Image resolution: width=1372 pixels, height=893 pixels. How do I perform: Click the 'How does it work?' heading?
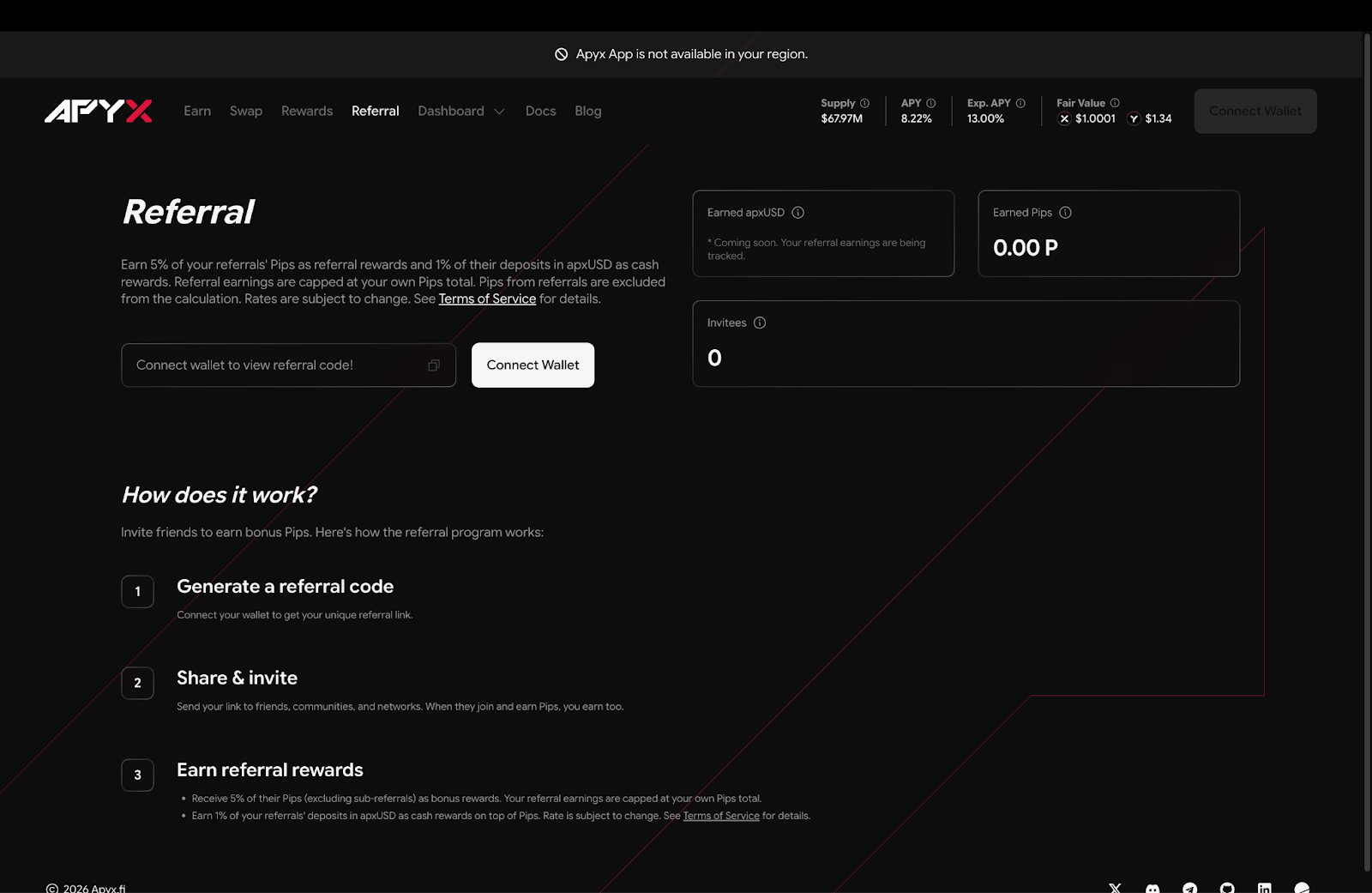click(219, 495)
